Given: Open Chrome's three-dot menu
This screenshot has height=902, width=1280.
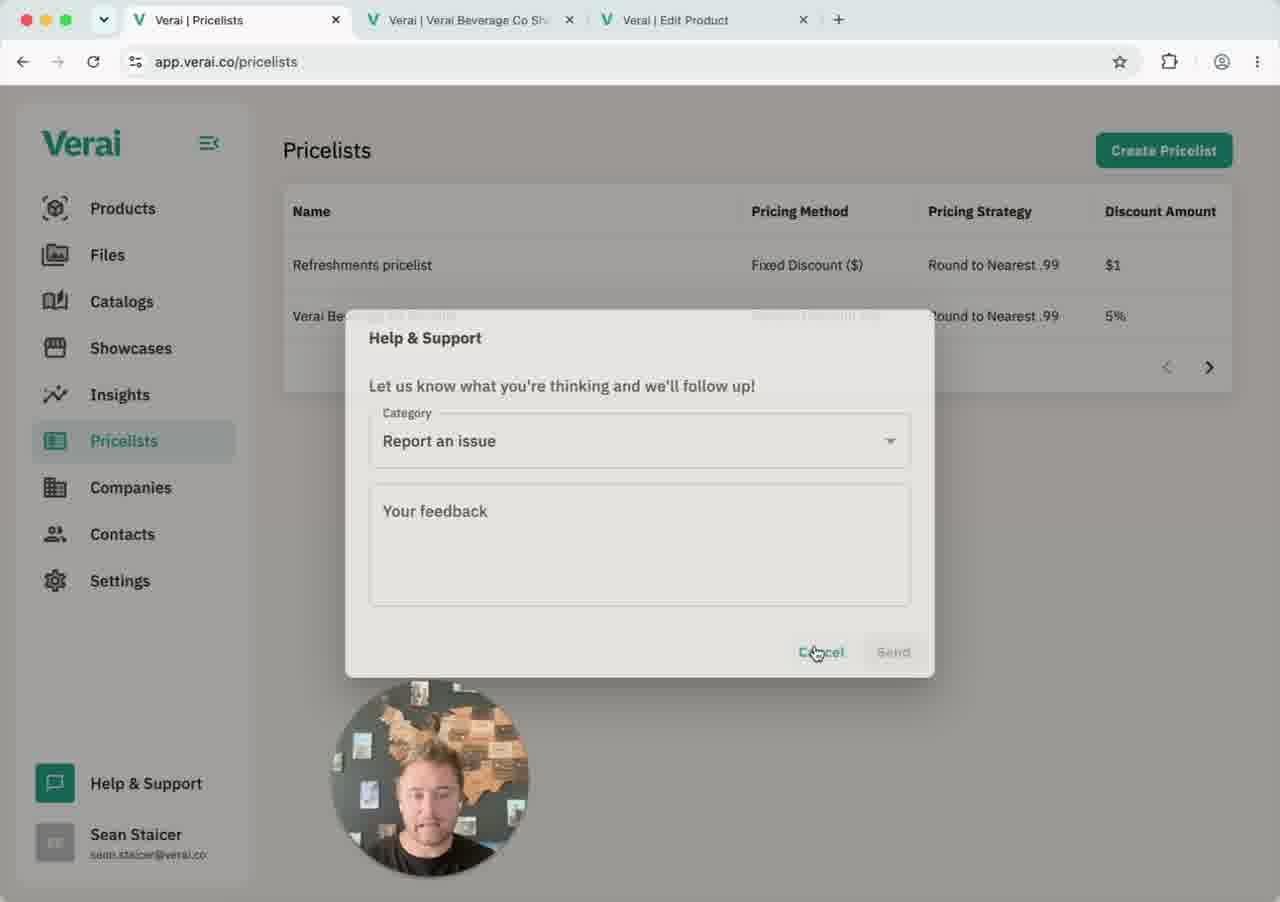Looking at the screenshot, I should (1257, 62).
